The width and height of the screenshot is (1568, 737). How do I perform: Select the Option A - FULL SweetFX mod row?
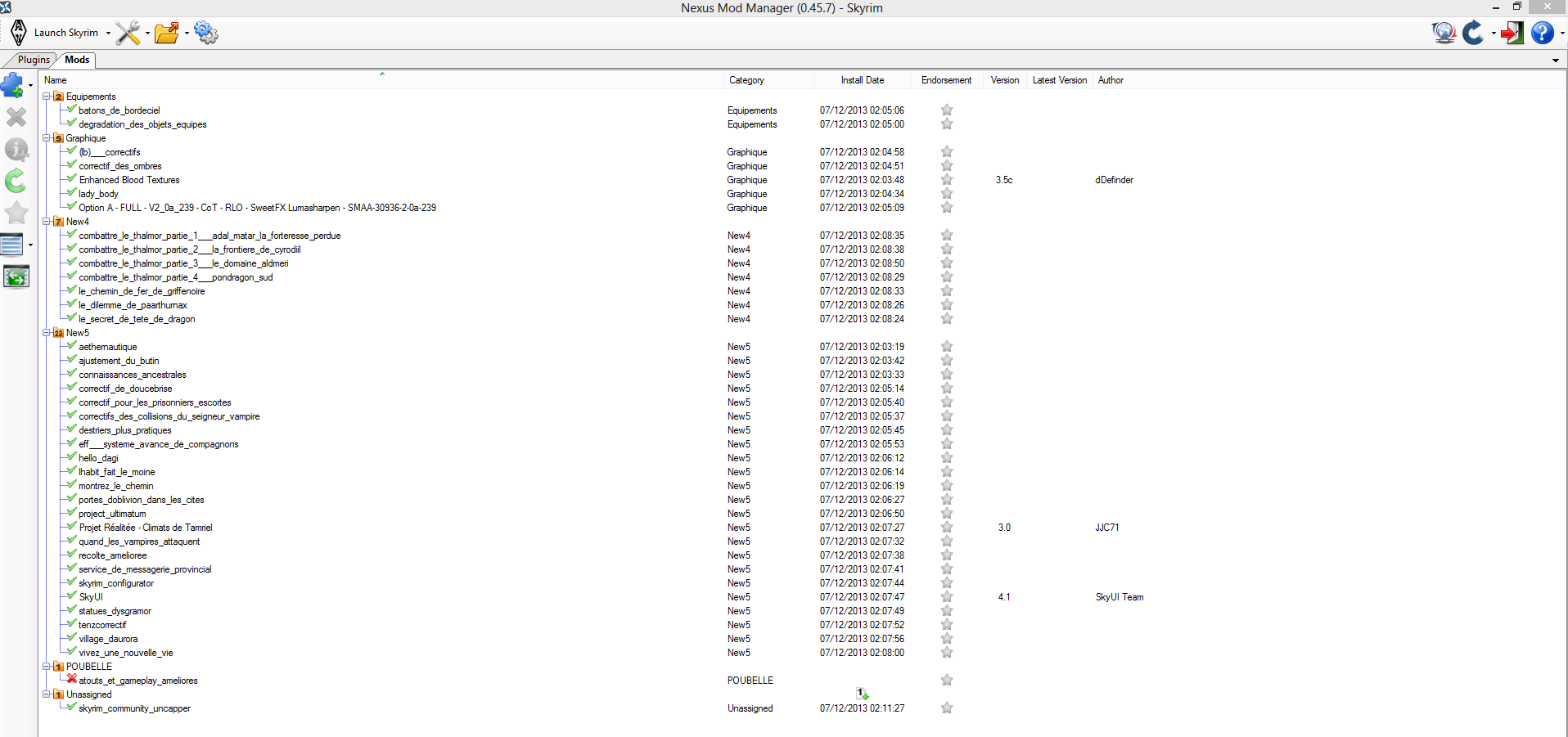coord(257,208)
